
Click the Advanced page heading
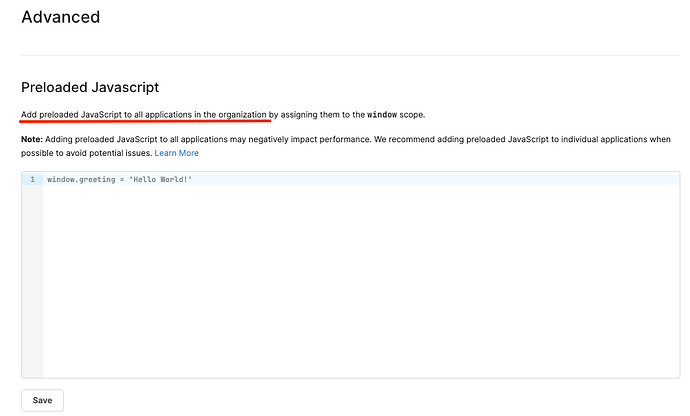(60, 17)
